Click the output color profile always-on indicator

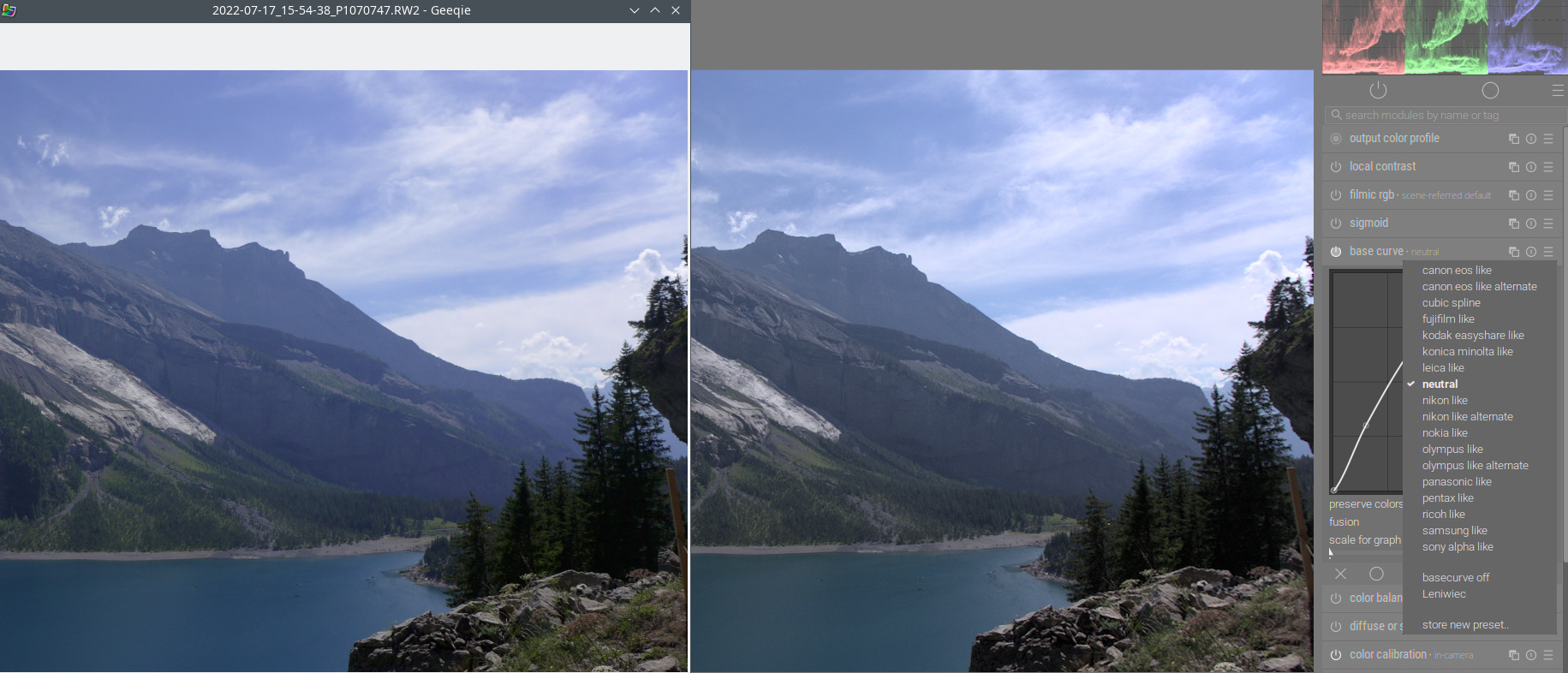coord(1336,139)
